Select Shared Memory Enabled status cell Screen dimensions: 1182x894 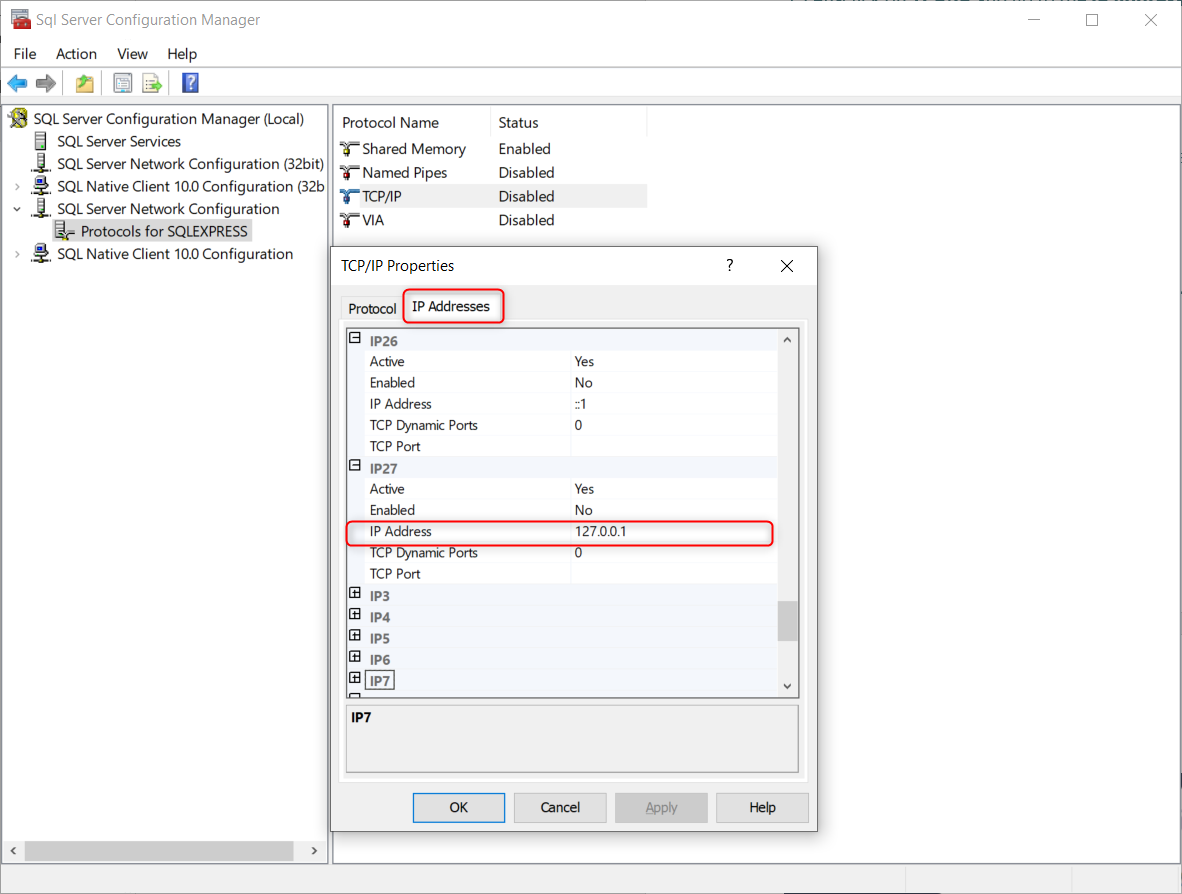click(525, 148)
